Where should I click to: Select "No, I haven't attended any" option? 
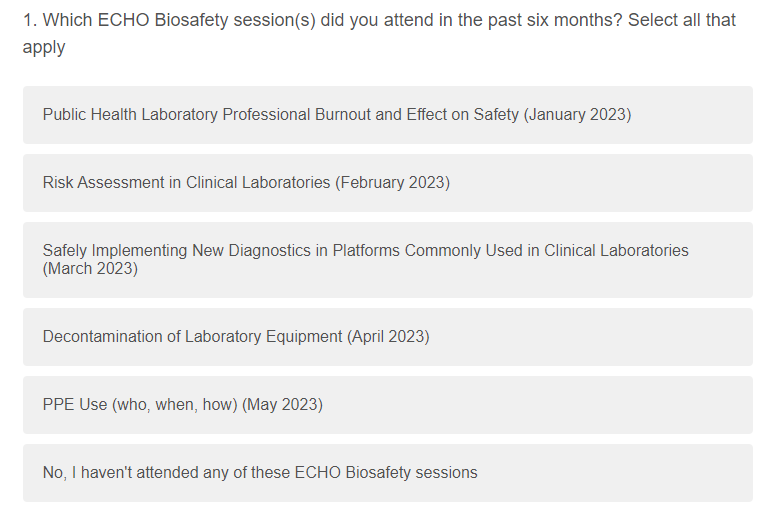260,473
